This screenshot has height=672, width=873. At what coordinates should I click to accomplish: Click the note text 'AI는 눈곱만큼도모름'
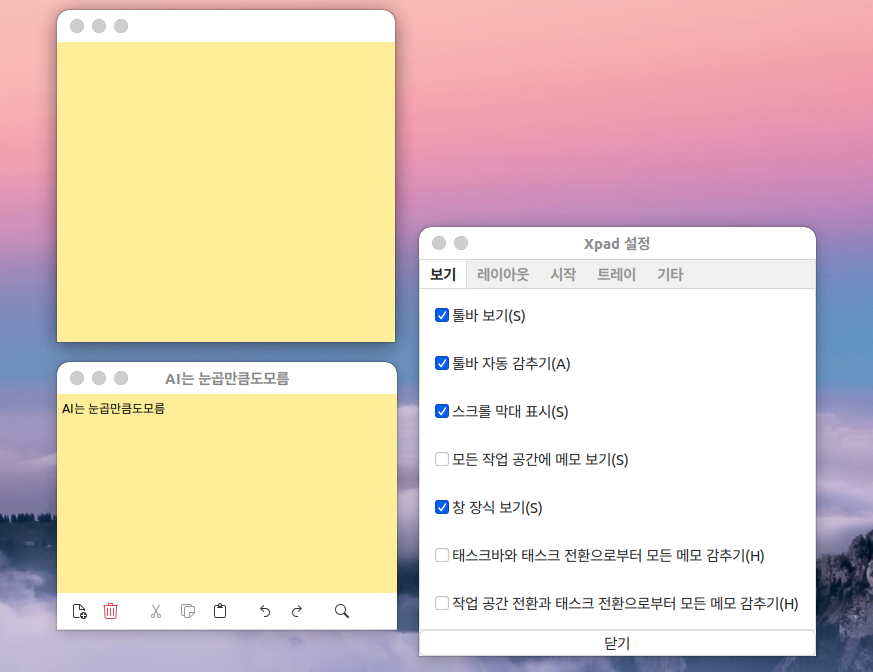click(113, 409)
